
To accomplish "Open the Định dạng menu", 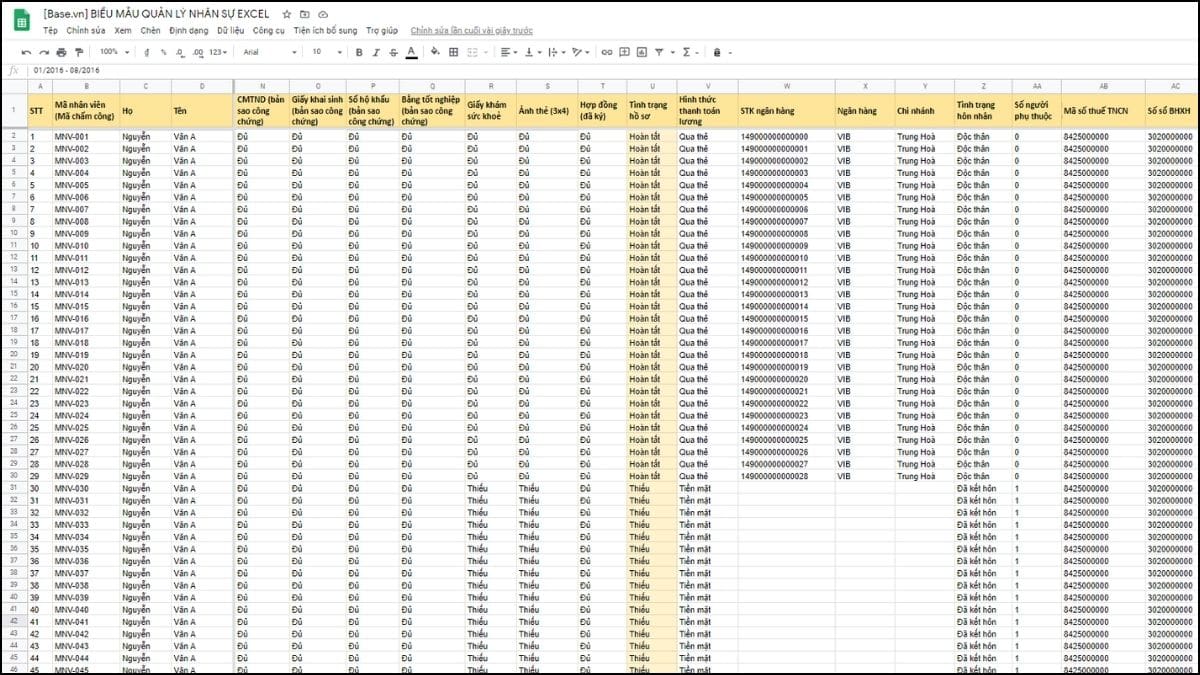I will point(189,31).
